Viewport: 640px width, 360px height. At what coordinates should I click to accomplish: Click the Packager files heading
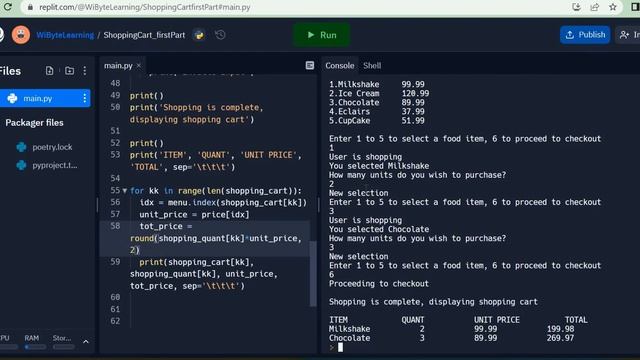34,123
